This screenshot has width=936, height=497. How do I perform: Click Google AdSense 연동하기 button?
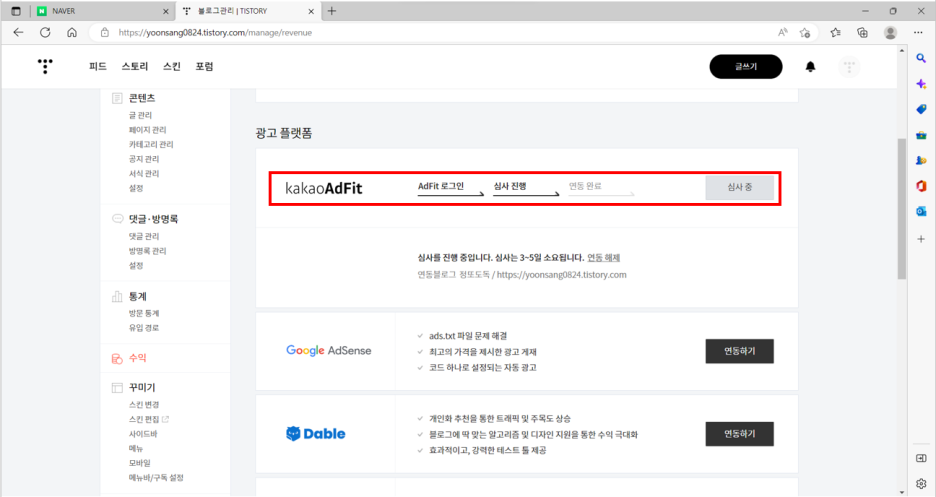tap(740, 351)
